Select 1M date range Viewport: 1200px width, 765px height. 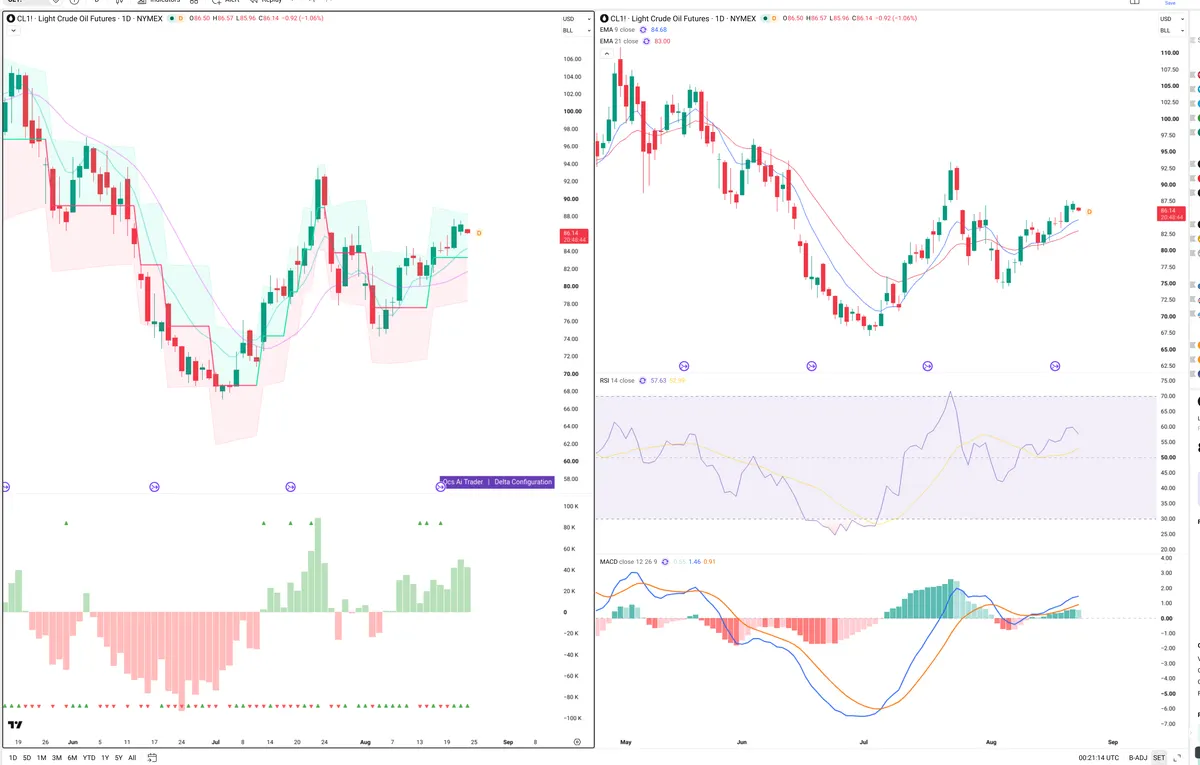[x=41, y=758]
